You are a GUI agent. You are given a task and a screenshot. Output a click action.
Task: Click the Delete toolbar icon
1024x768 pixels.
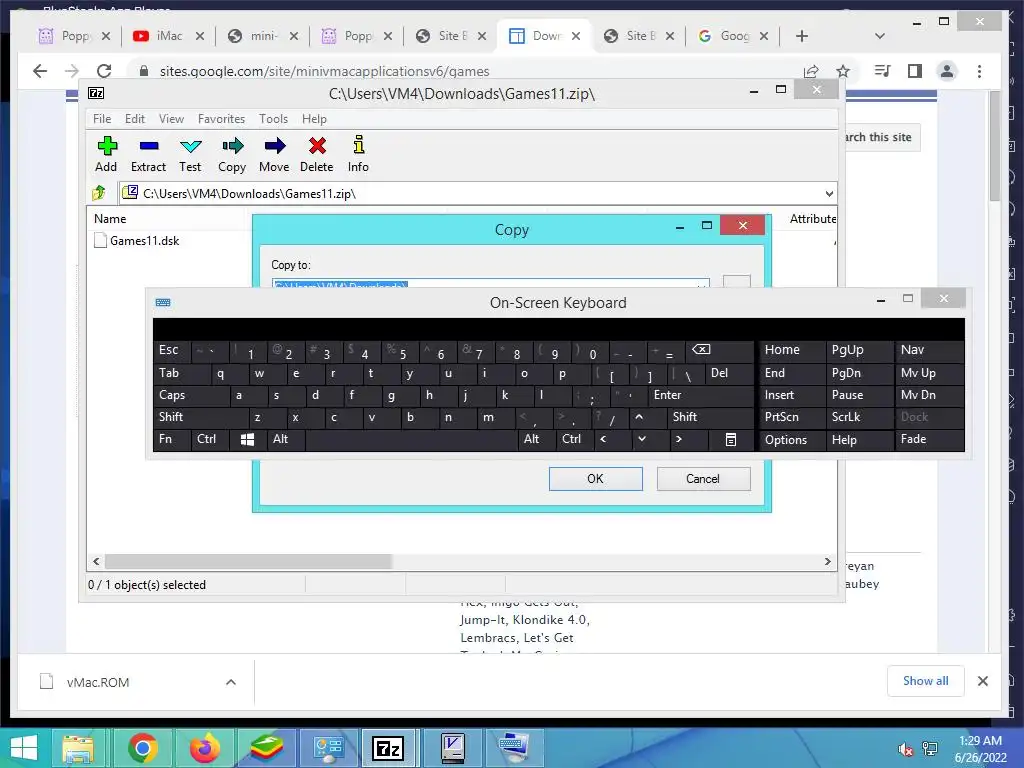pyautogui.click(x=317, y=154)
